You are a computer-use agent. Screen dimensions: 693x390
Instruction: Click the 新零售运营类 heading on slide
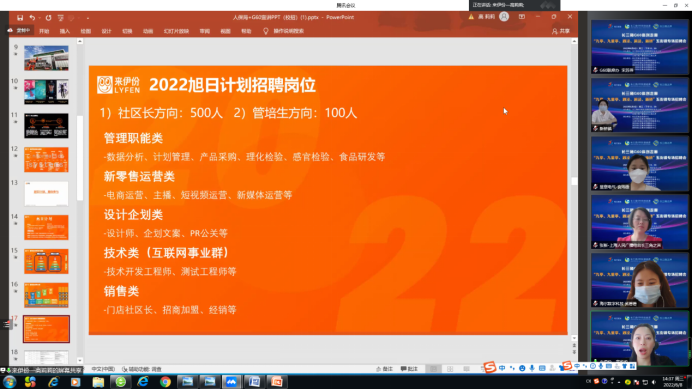pos(139,177)
